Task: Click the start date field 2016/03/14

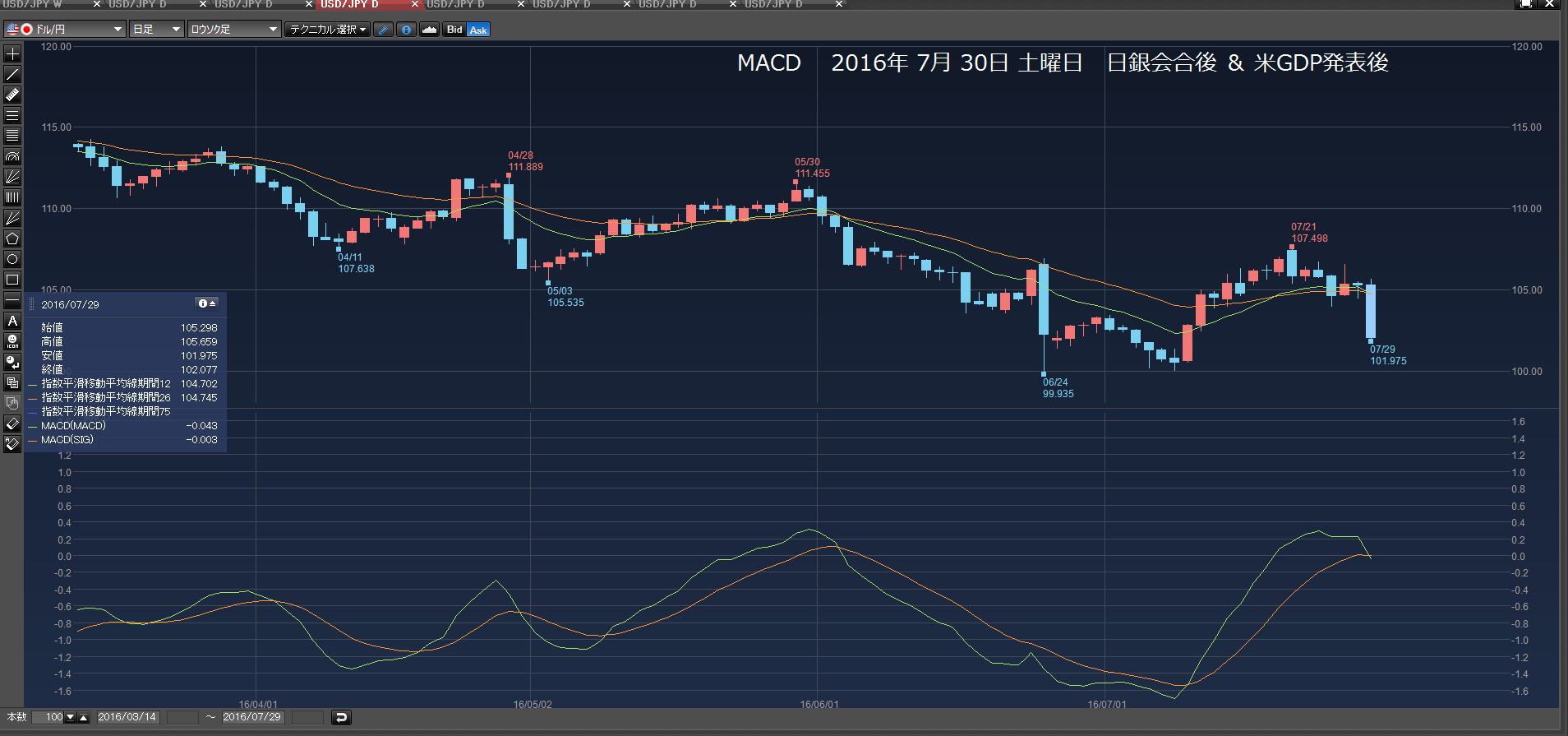Action: pyautogui.click(x=127, y=717)
